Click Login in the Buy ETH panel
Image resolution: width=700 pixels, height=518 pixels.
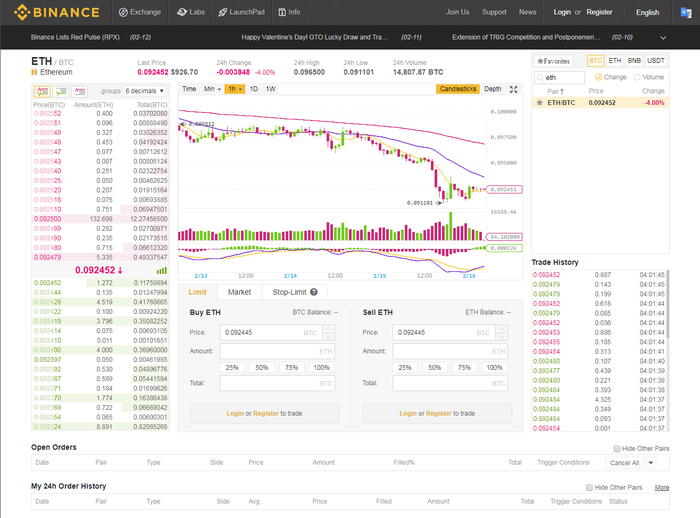[235, 414]
